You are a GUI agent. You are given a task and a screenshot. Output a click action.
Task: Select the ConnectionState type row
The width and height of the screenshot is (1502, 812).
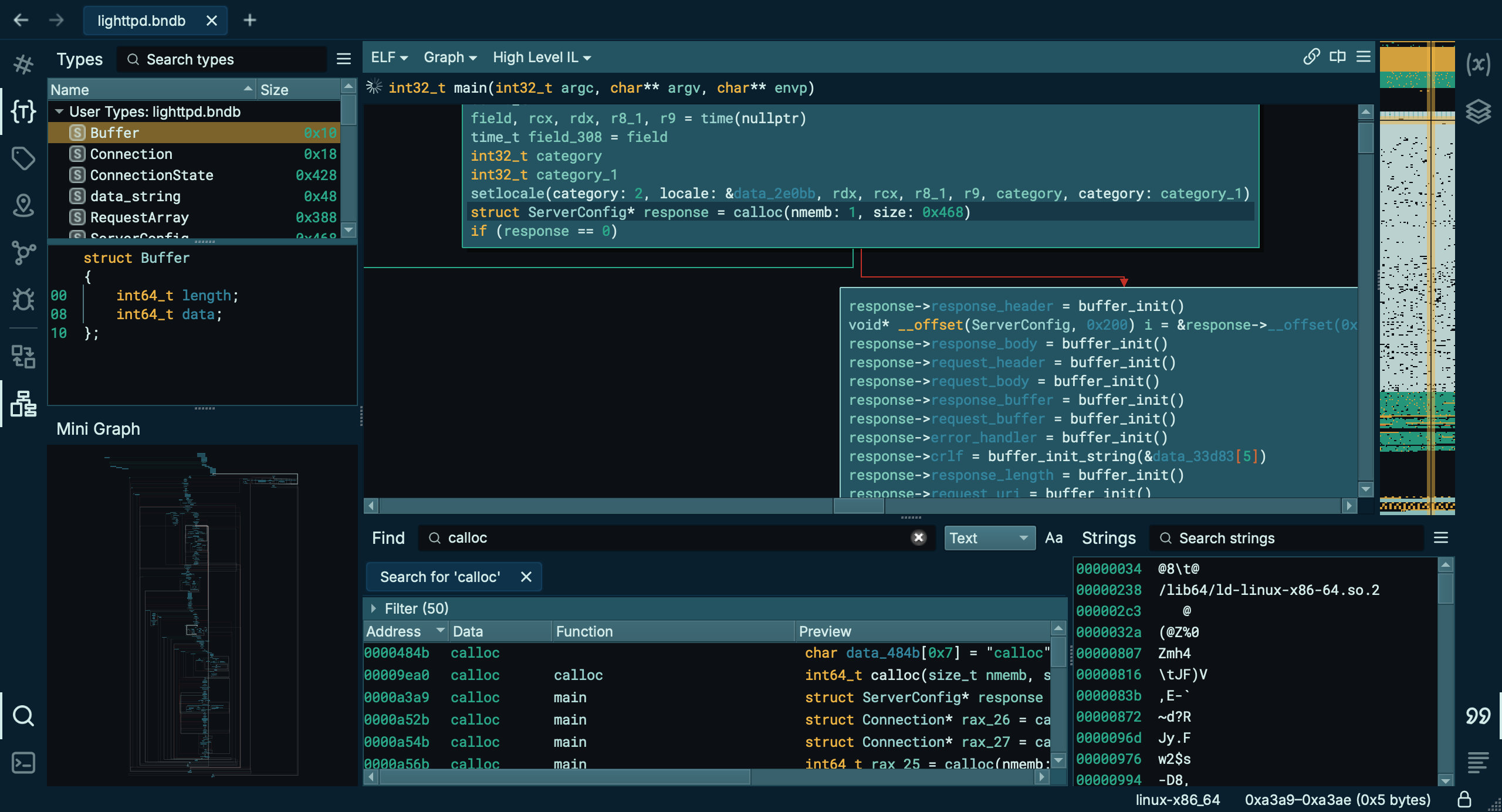pyautogui.click(x=194, y=175)
